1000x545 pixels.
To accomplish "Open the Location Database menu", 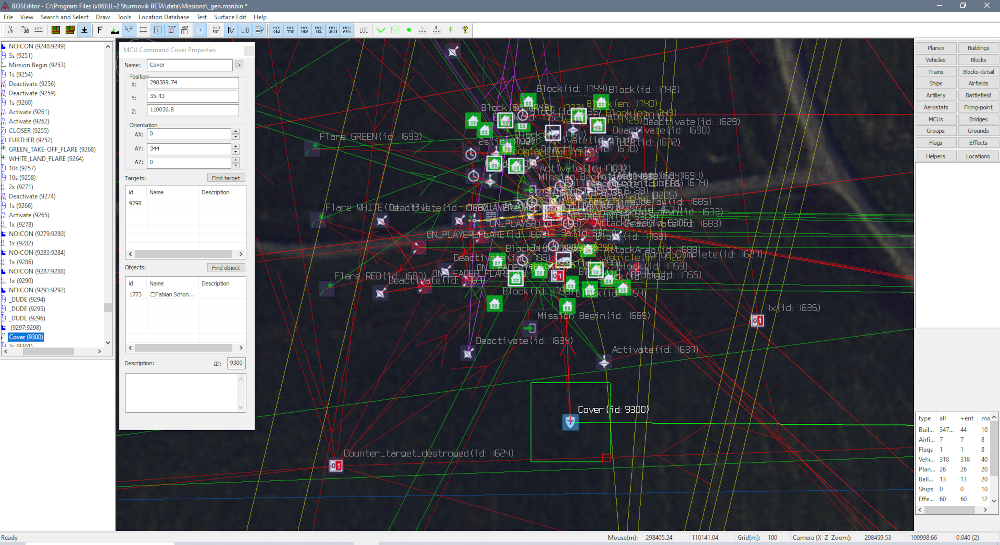I will [x=166, y=17].
